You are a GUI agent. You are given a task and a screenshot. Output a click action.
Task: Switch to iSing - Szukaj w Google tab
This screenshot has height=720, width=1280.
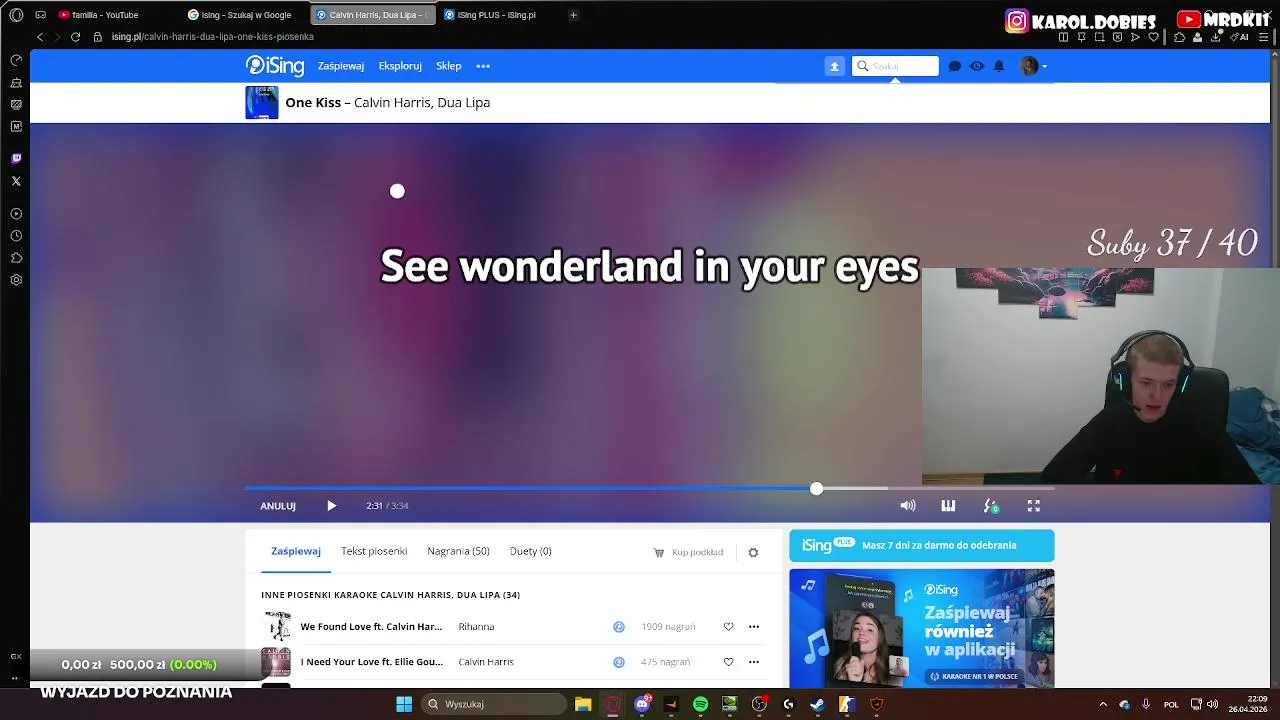coord(240,15)
